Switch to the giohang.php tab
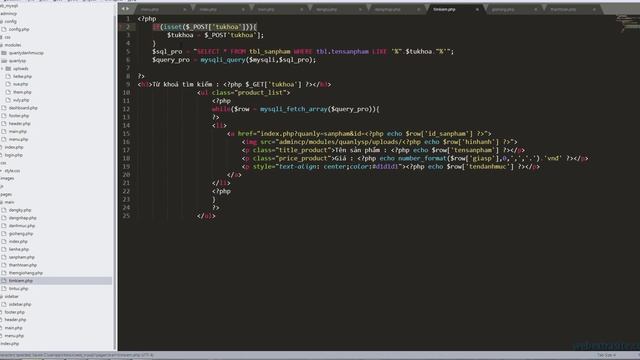Viewport: 640px width, 360px height. (513, 9)
